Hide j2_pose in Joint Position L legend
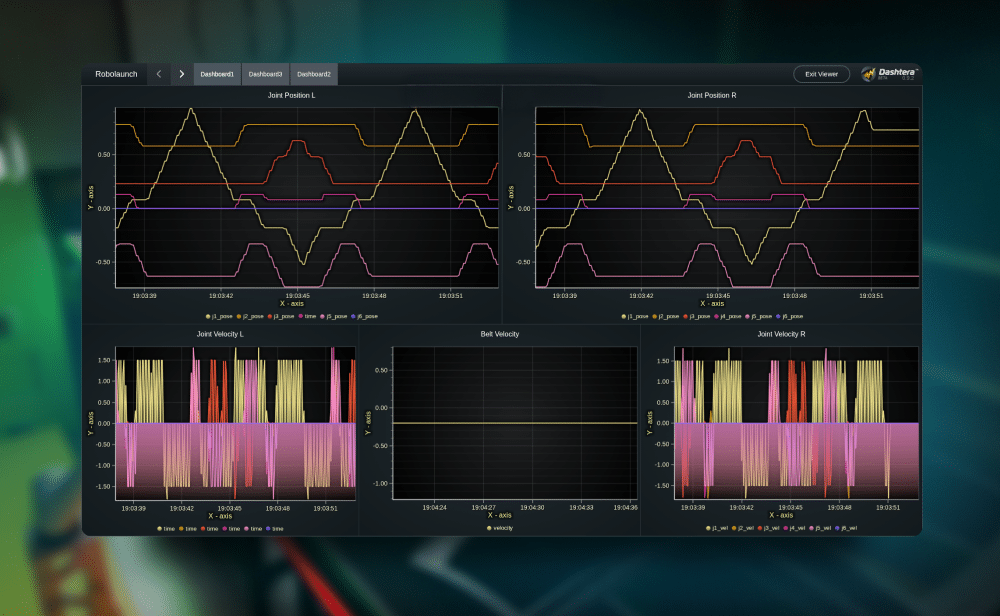 249,316
